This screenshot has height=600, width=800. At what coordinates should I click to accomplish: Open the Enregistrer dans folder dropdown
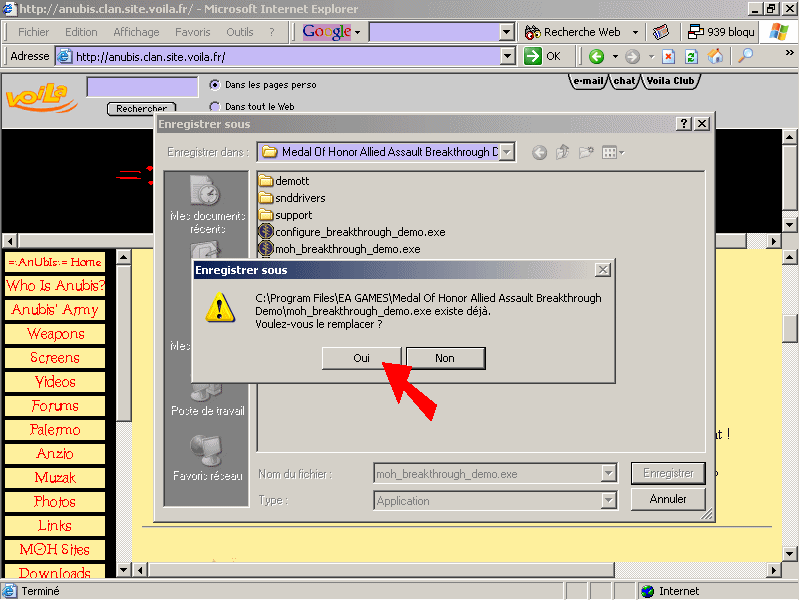point(507,152)
